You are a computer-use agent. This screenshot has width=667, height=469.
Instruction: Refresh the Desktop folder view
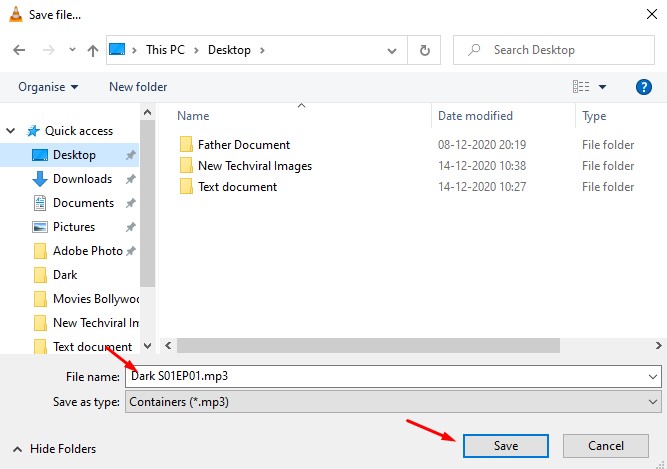pyautogui.click(x=424, y=51)
